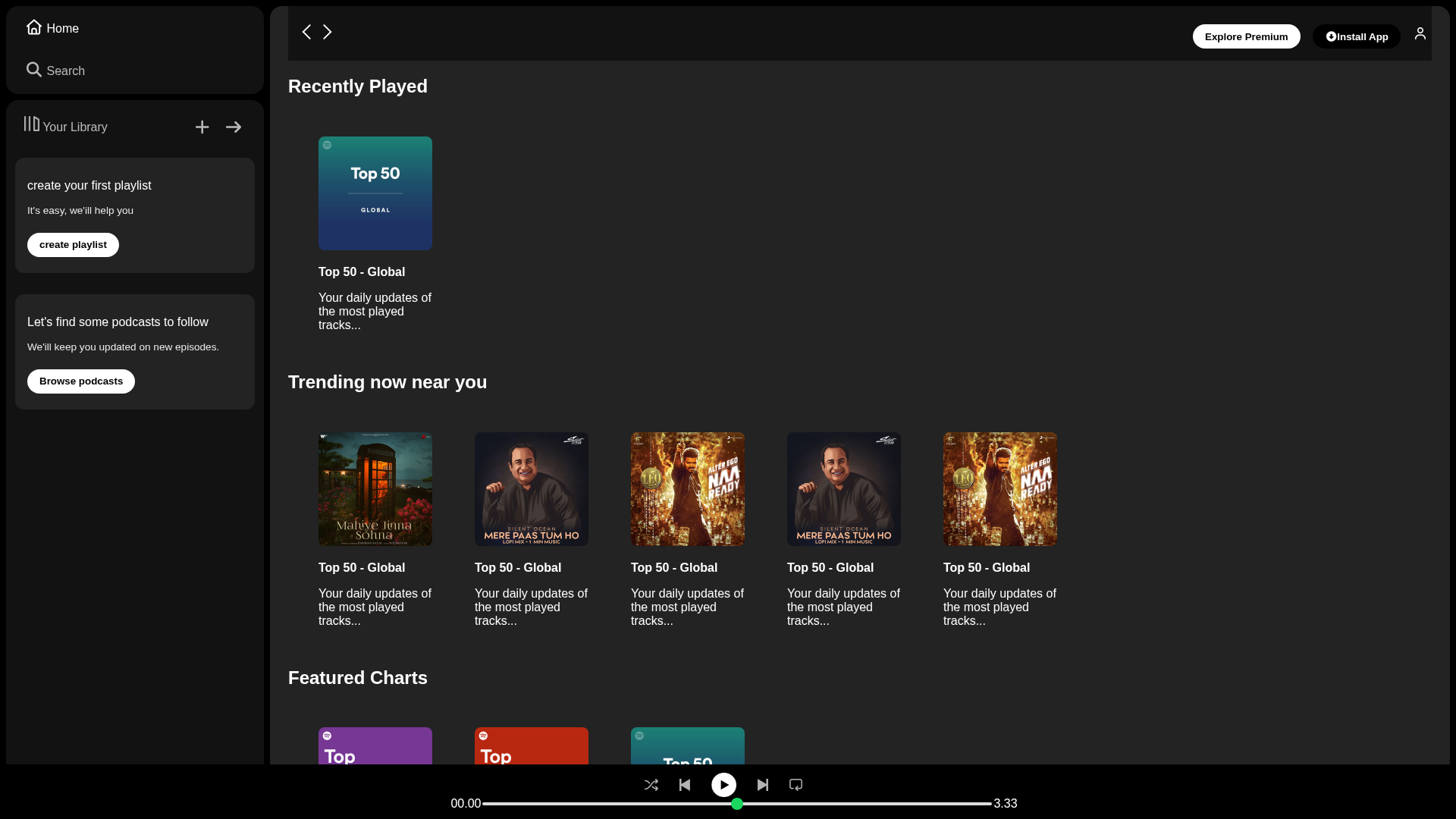This screenshot has width=1456, height=819.
Task: Click the Browse podcasts button
Action: (x=81, y=381)
